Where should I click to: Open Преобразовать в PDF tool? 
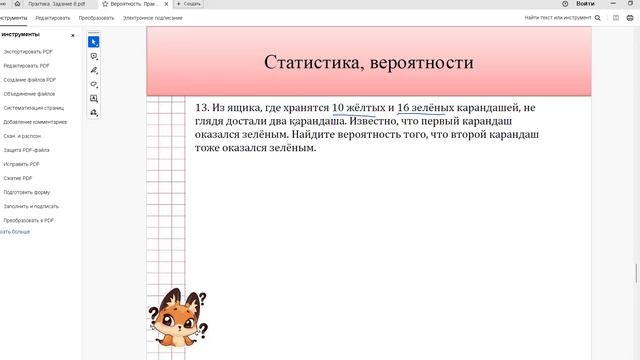click(x=29, y=220)
